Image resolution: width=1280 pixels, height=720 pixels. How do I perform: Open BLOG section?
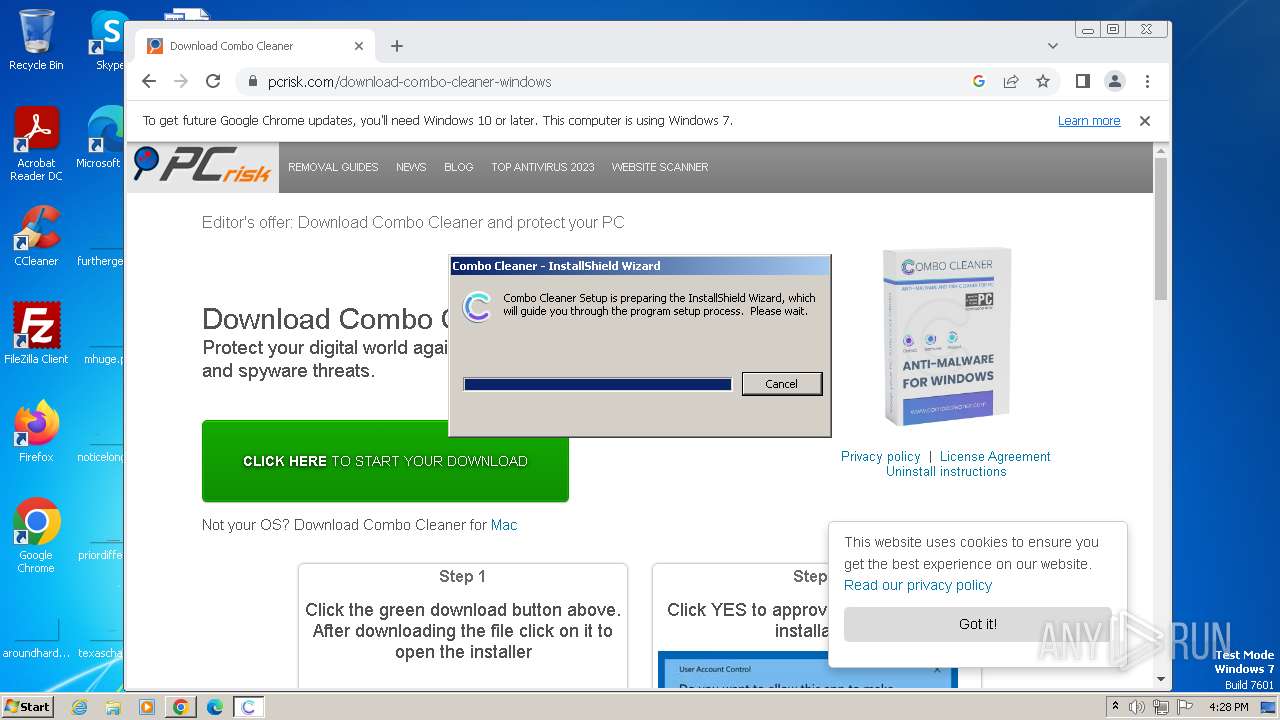[x=459, y=167]
